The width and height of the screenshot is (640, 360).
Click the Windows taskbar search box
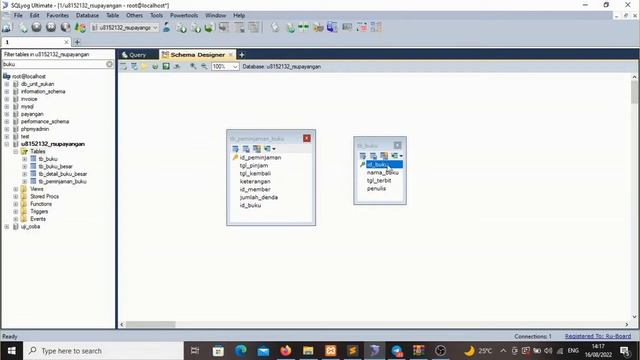pyautogui.click(x=103, y=351)
